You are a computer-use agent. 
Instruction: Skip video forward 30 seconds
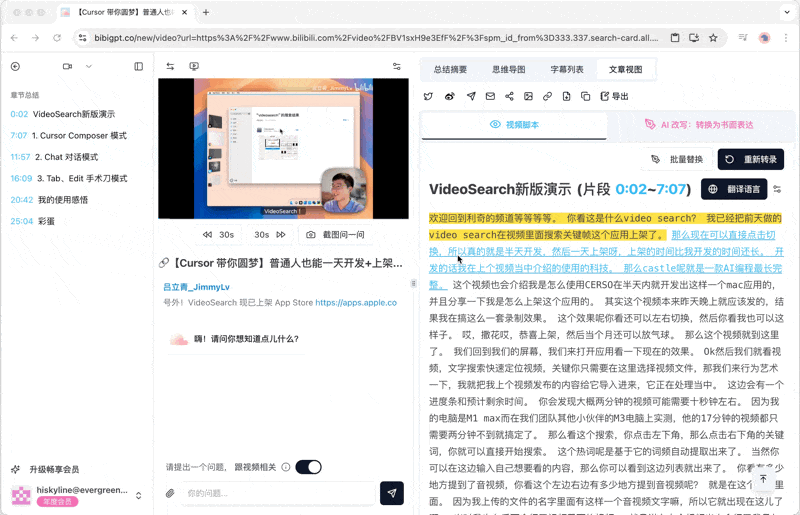click(x=270, y=235)
